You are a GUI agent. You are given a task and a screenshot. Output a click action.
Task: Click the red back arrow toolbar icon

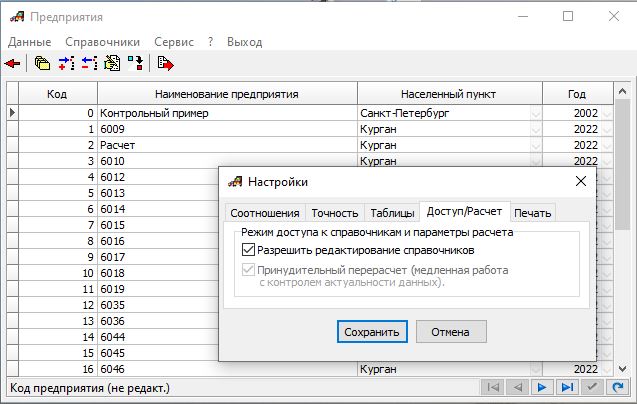coord(13,64)
